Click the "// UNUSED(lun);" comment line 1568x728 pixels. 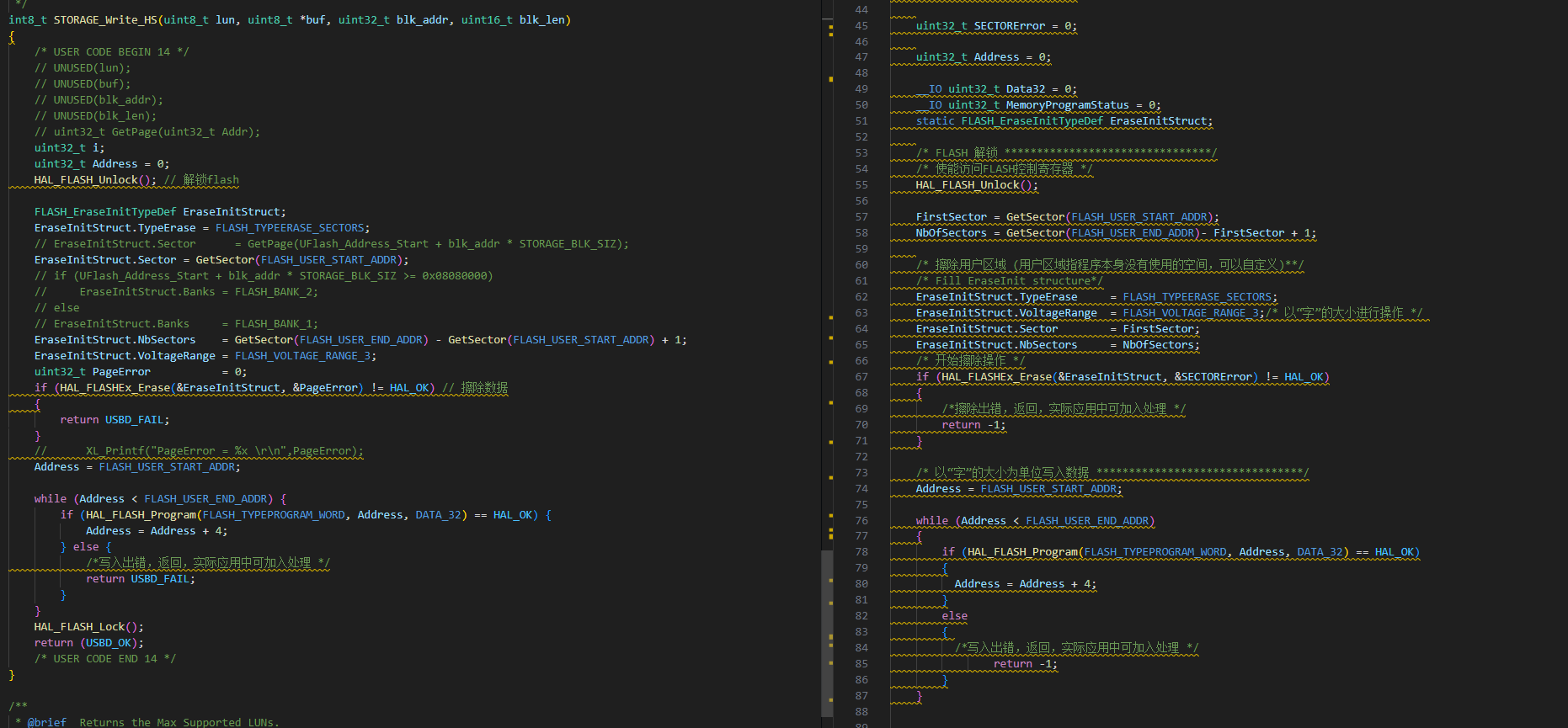pos(83,67)
